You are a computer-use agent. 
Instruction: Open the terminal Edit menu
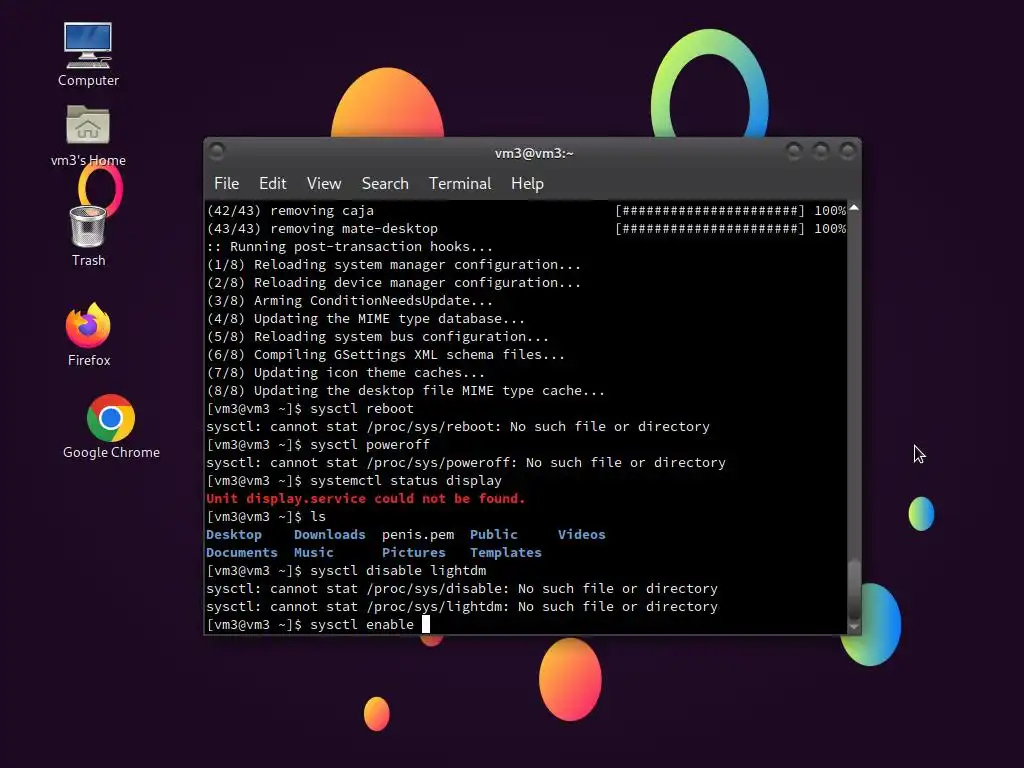tap(272, 184)
